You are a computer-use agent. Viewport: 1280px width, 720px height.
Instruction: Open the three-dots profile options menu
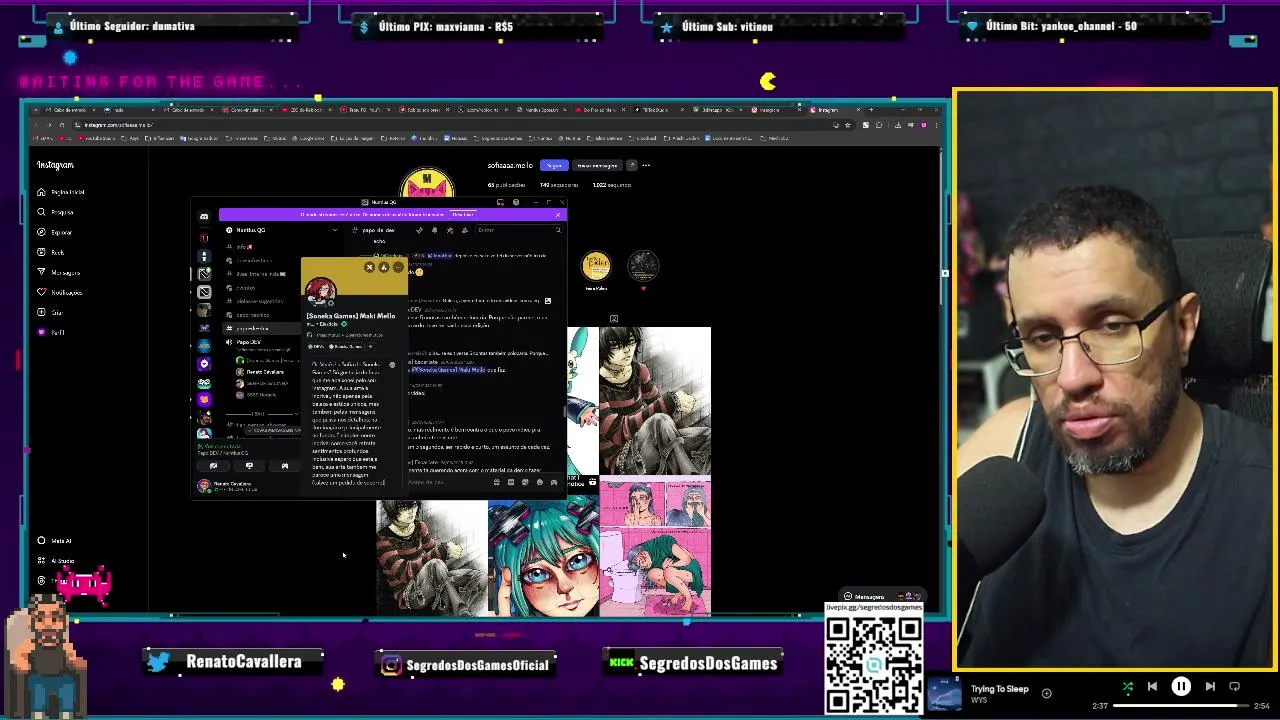[646, 165]
